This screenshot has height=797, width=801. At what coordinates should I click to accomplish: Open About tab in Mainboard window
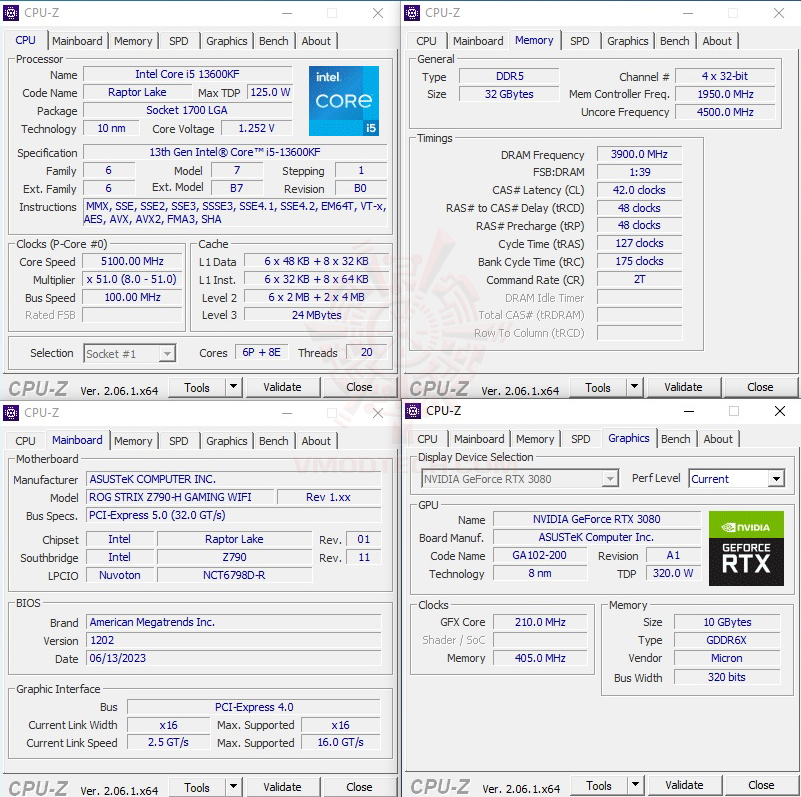click(316, 441)
